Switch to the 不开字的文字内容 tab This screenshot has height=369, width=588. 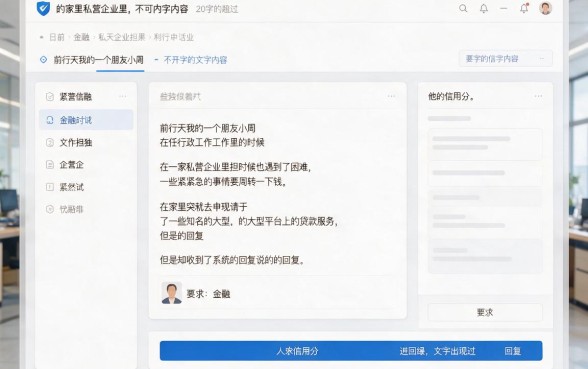(195, 60)
